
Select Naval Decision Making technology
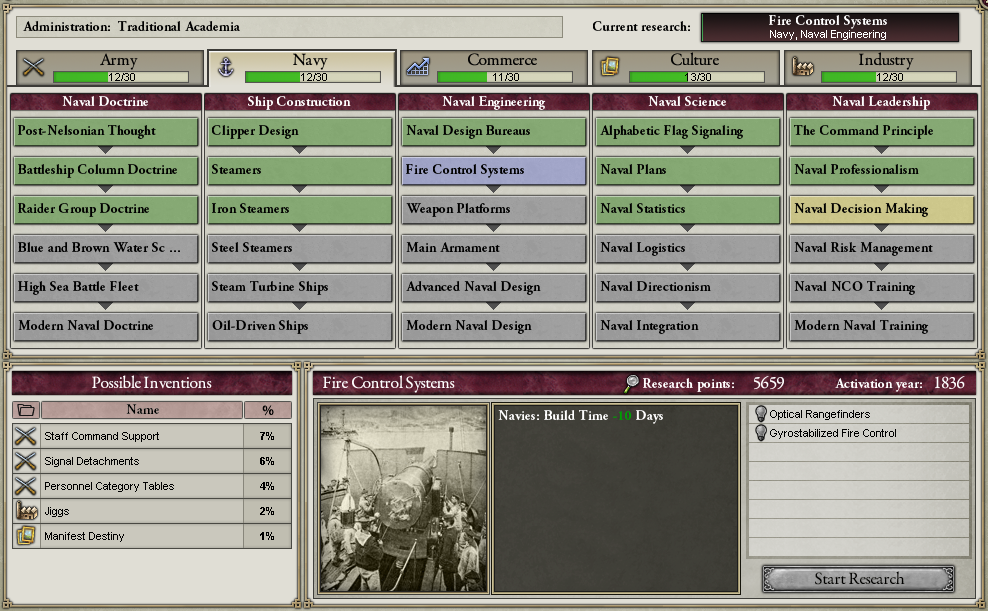[882, 209]
